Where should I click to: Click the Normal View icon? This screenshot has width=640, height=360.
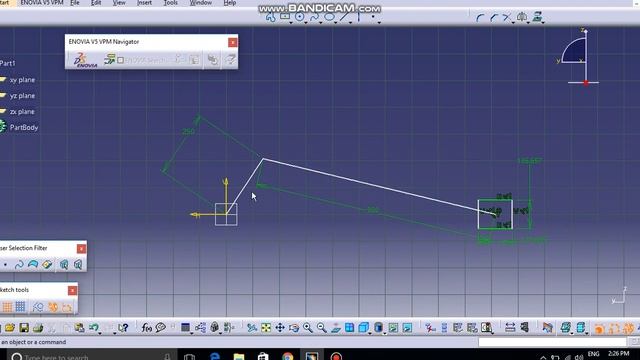(336, 328)
